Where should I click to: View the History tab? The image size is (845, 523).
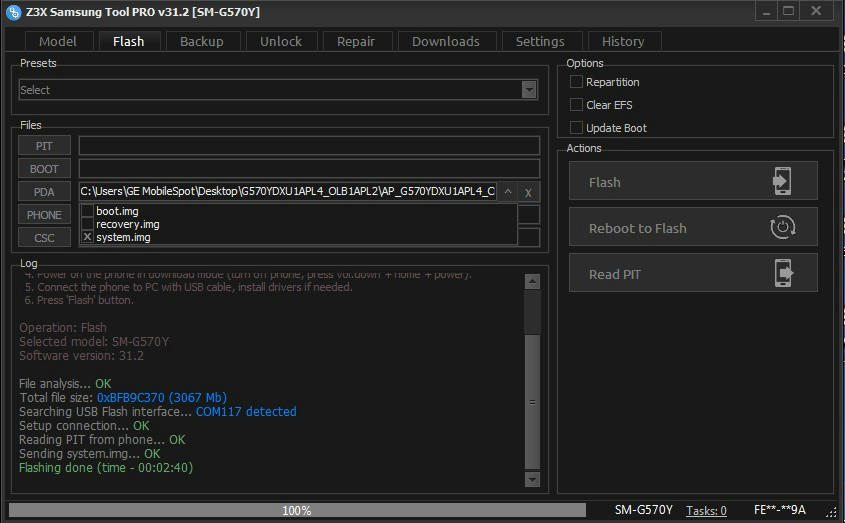(623, 42)
